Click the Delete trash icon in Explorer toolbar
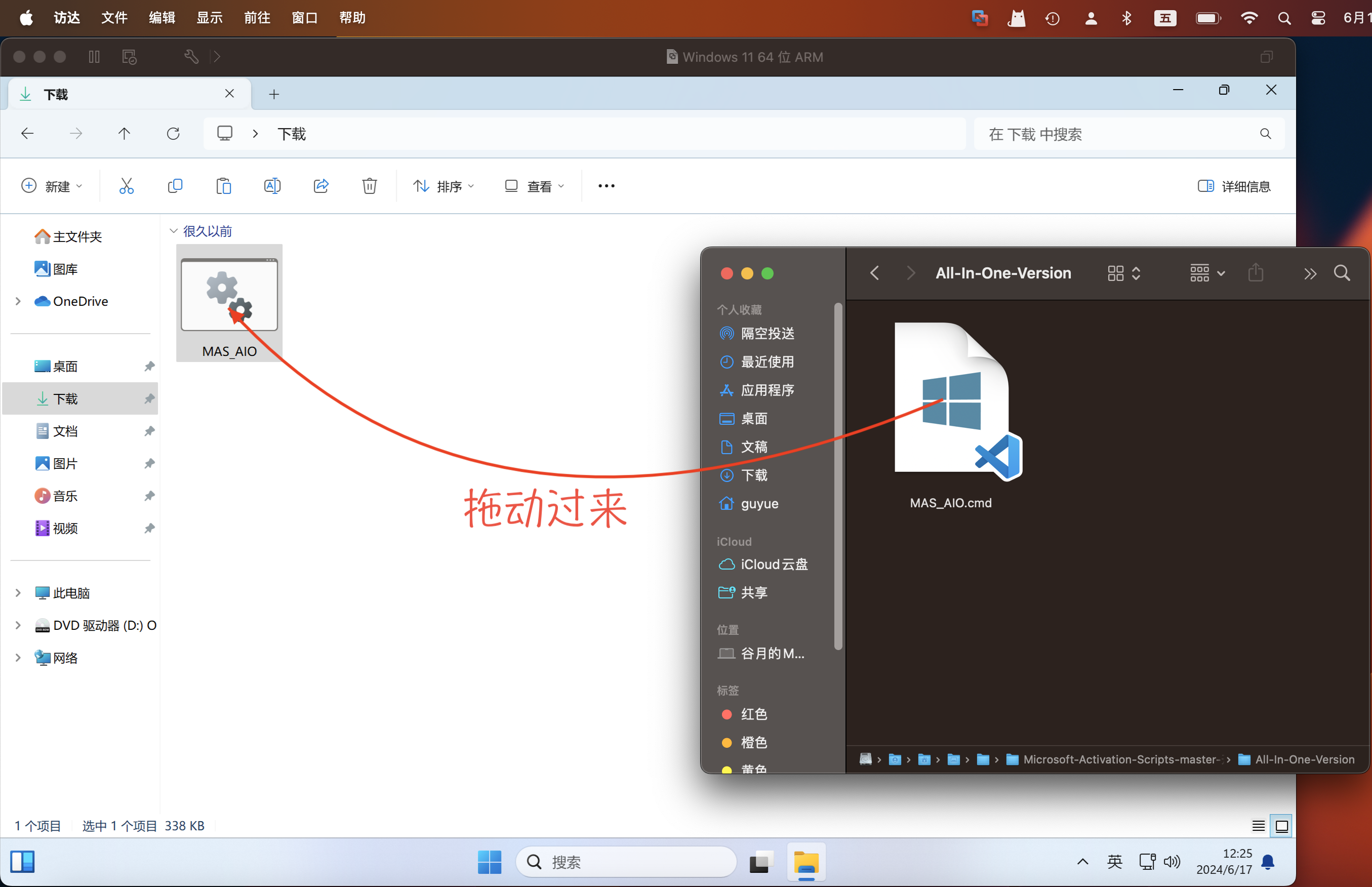Image resolution: width=1372 pixels, height=887 pixels. pos(369,186)
